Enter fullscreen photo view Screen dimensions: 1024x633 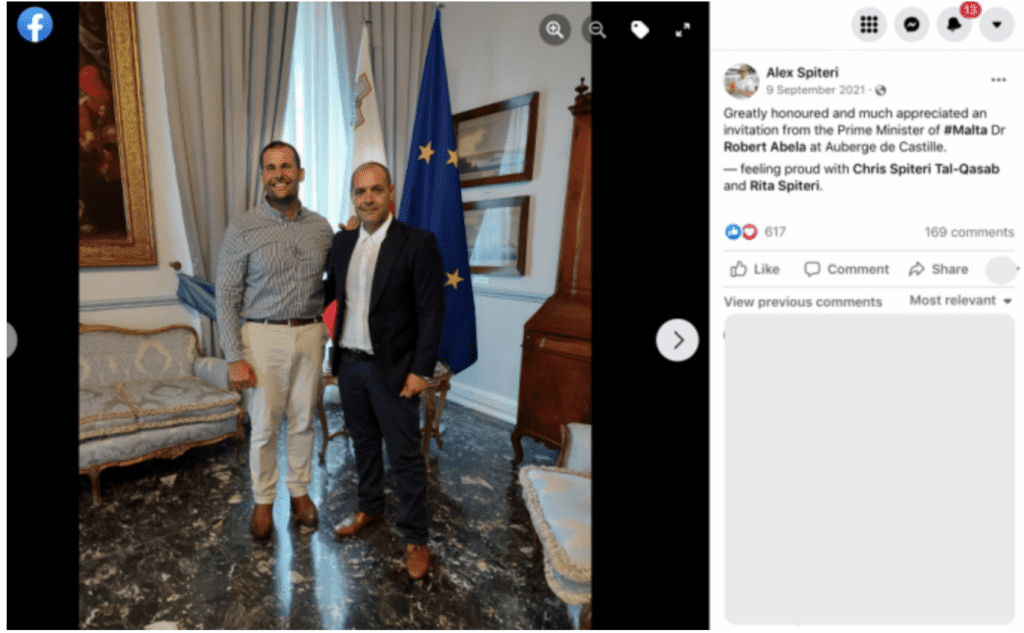(x=682, y=30)
